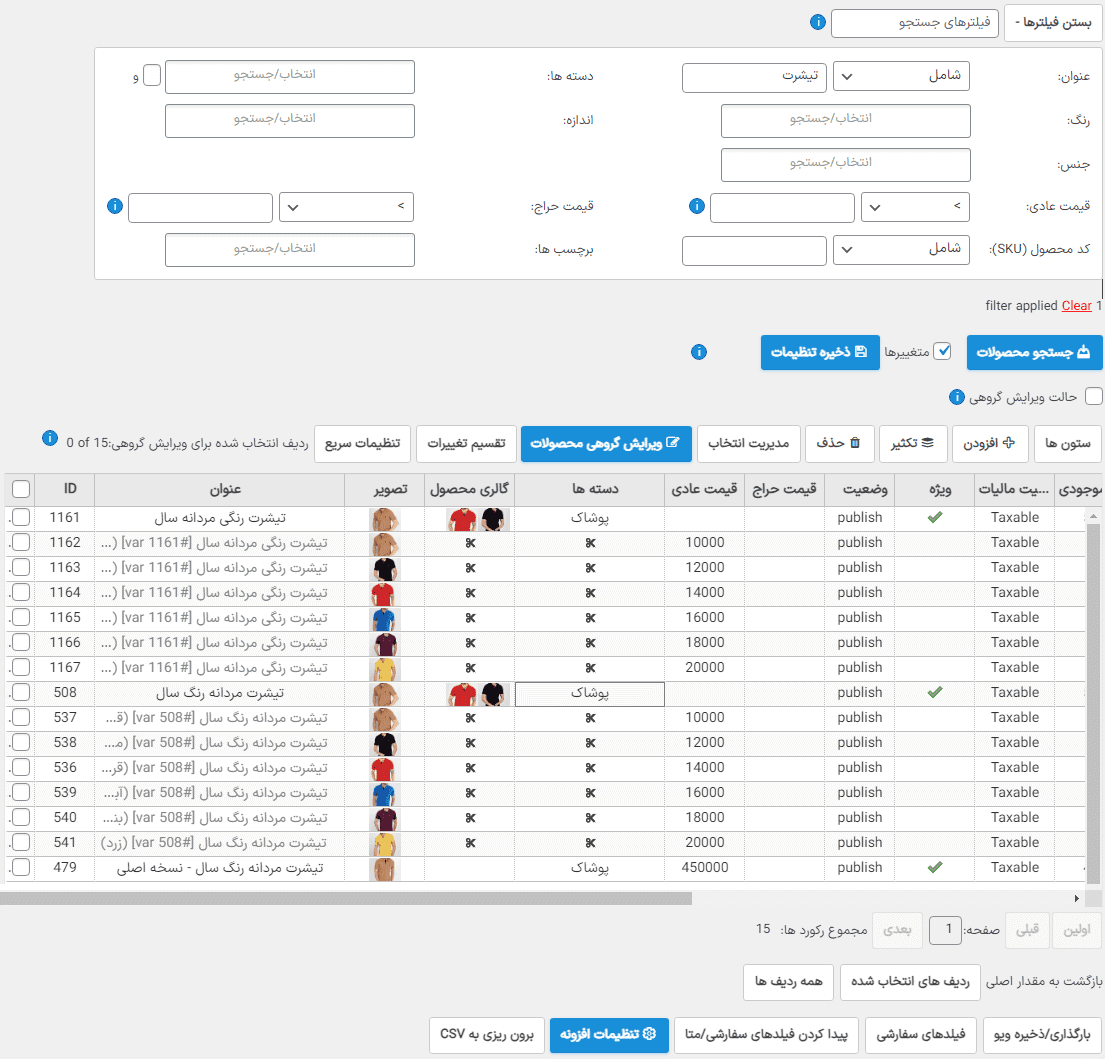Click horizontal scrollbar below the table

click(x=346, y=898)
